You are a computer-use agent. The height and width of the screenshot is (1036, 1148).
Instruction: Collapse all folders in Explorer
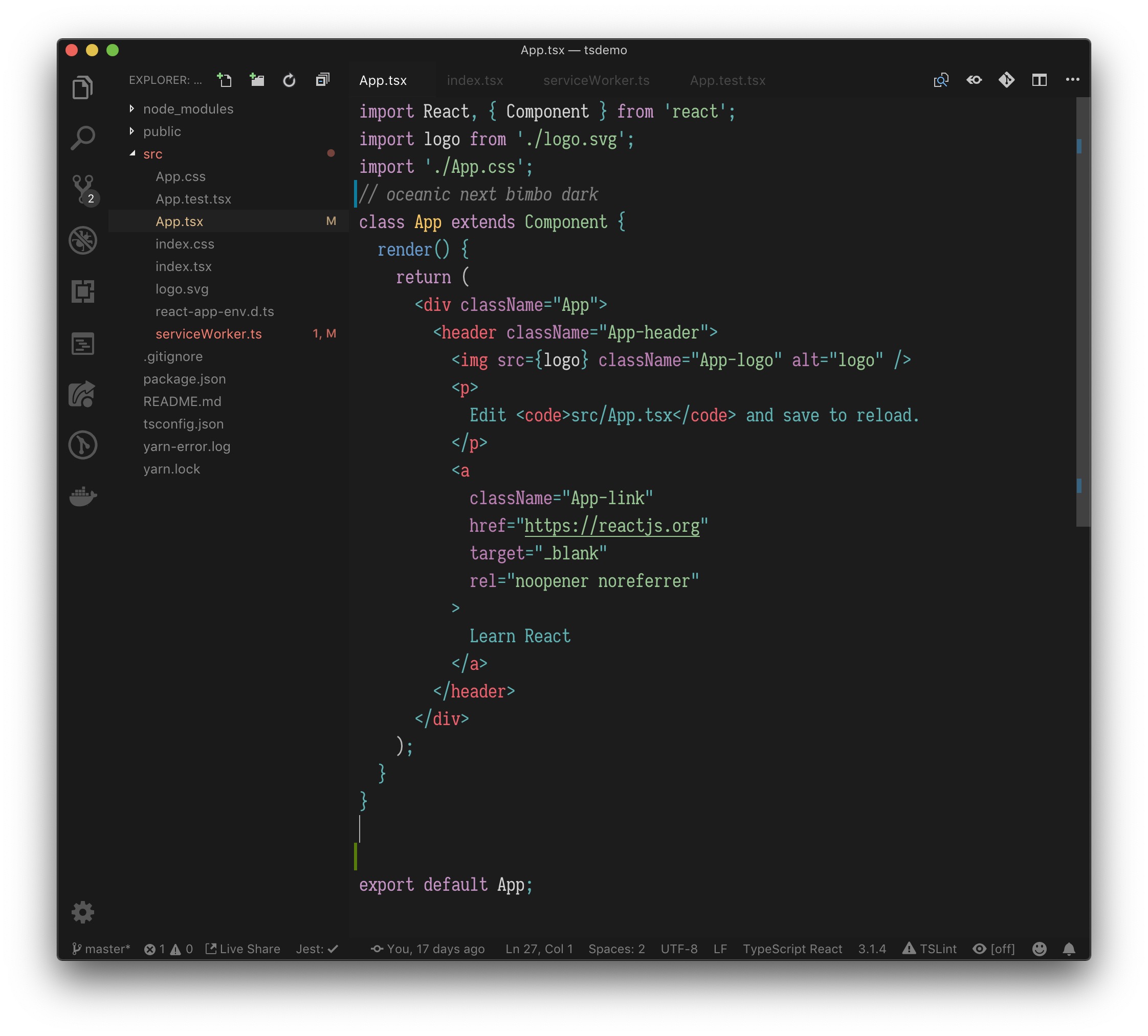pos(322,80)
